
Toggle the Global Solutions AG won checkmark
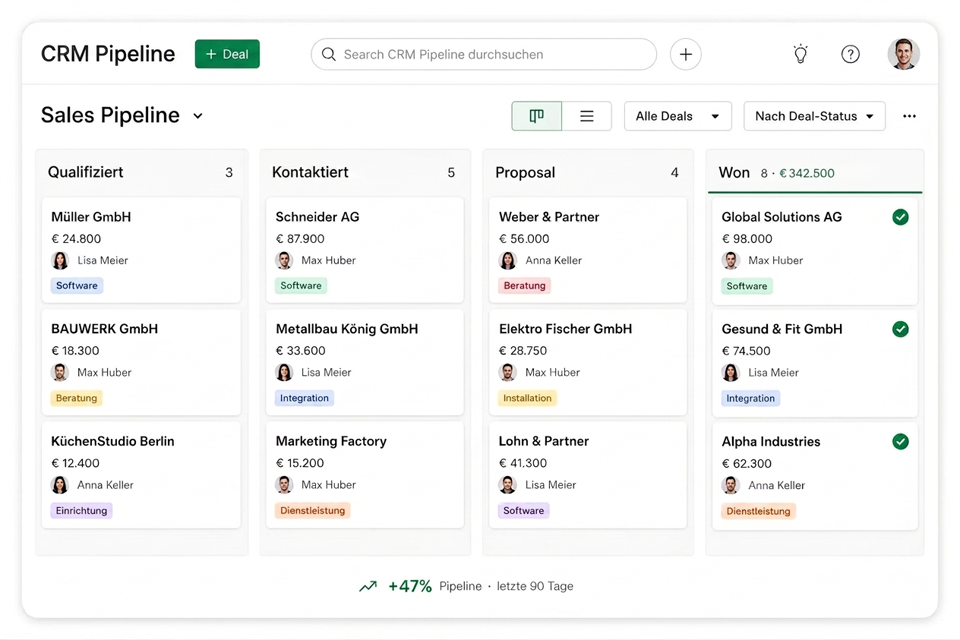click(900, 217)
